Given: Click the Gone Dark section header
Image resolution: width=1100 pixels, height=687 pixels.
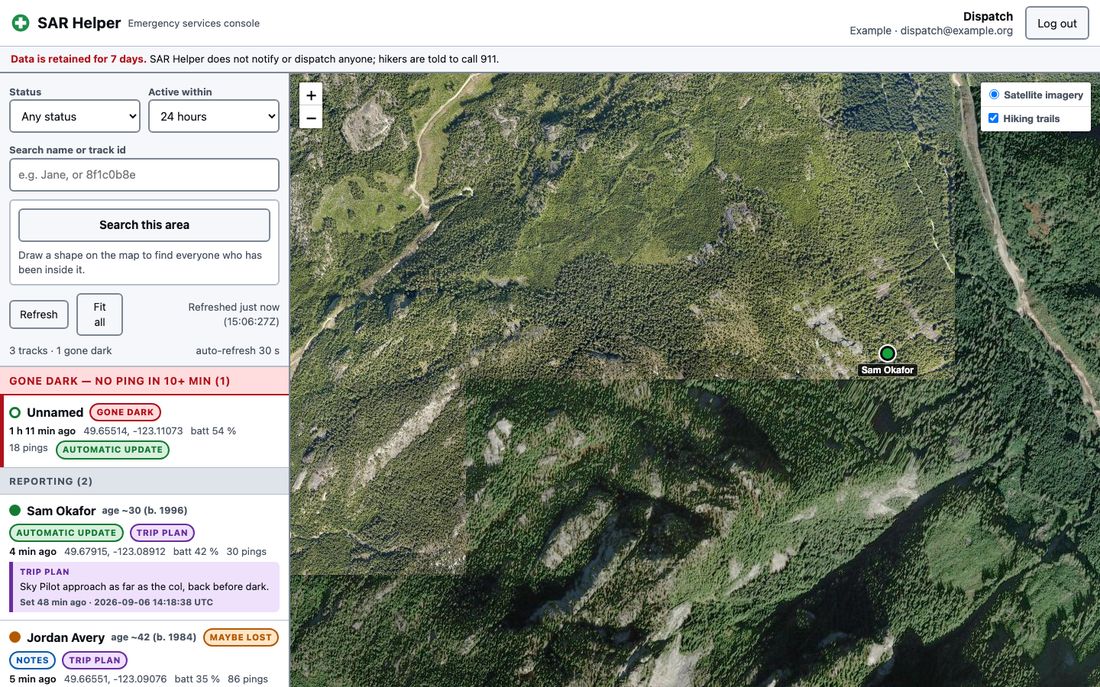Looking at the screenshot, I should (x=144, y=380).
